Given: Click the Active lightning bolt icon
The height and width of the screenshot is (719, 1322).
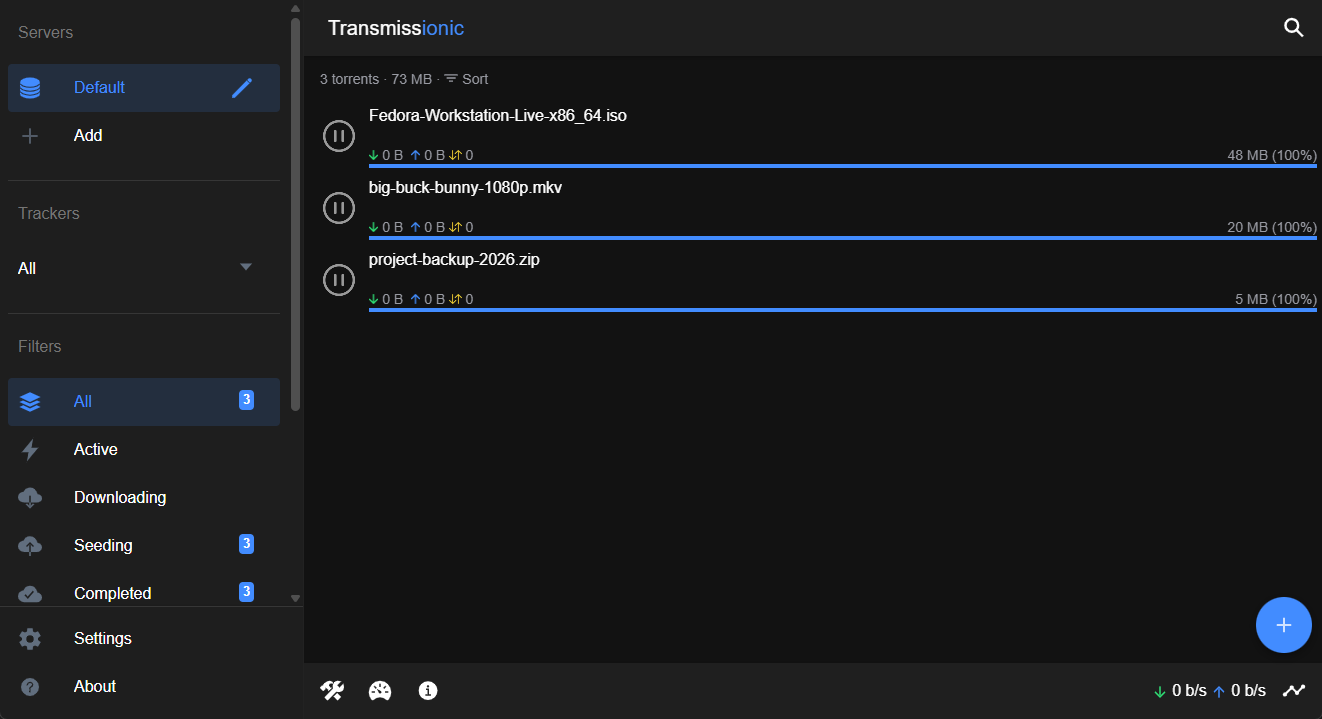Looking at the screenshot, I should click(x=30, y=450).
